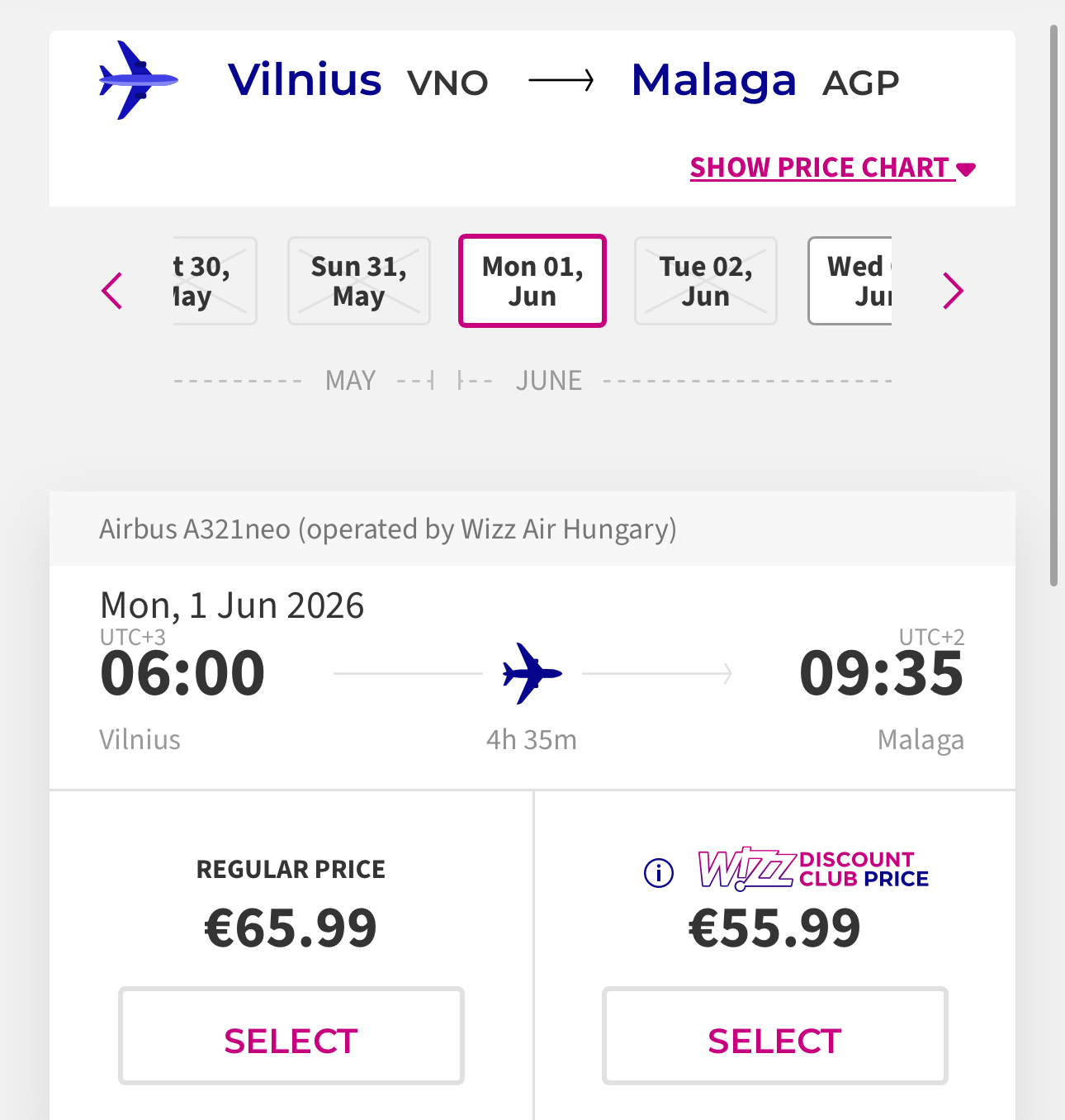Click the purple airplane icon beside Vilnius
1065x1120 pixels.
point(138,80)
